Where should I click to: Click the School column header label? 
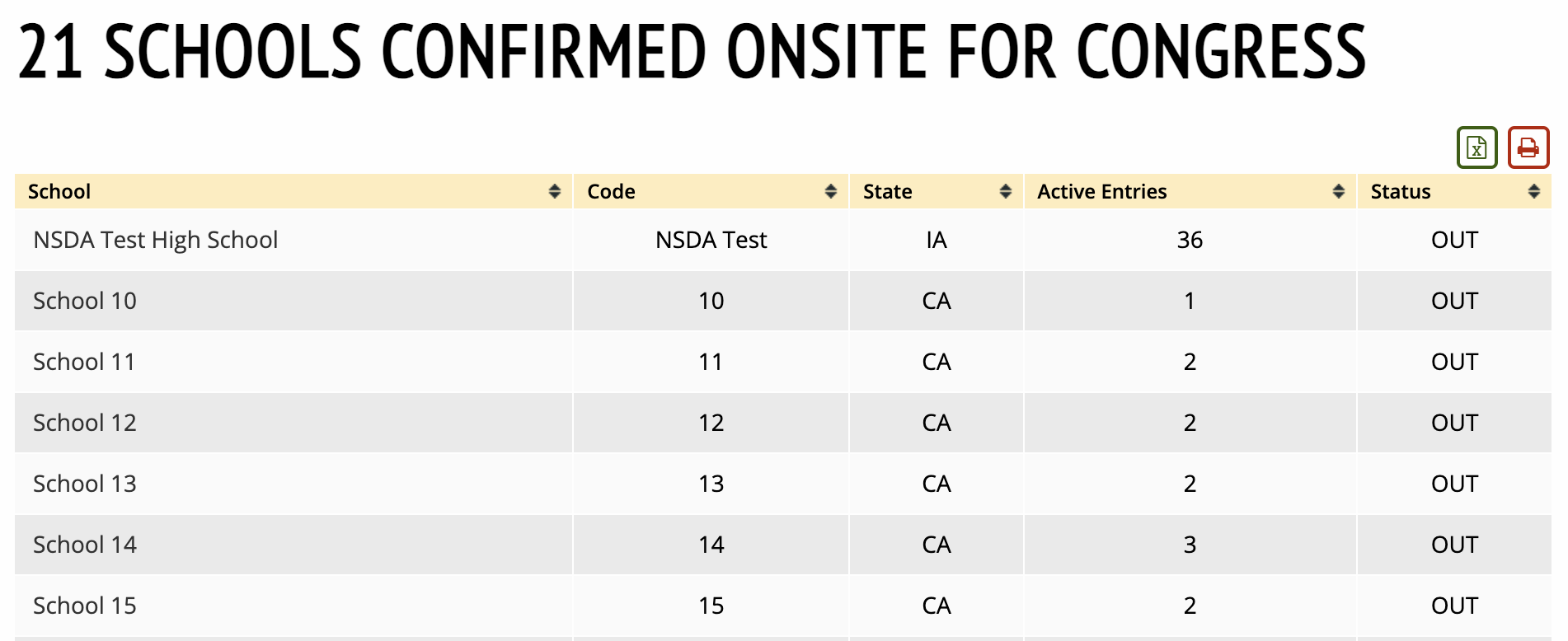click(59, 191)
